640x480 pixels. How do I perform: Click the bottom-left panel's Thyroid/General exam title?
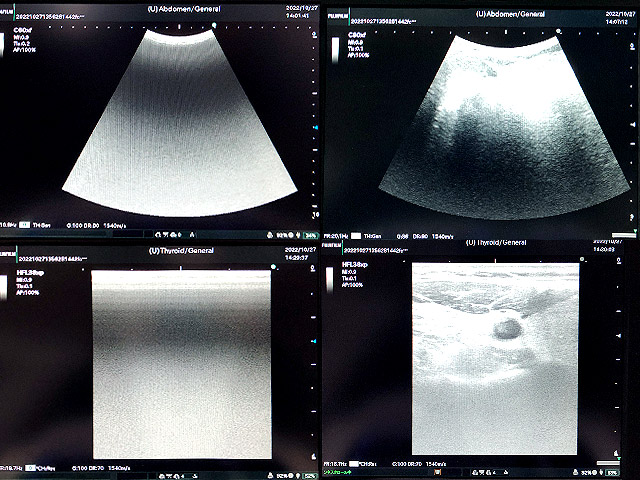181,250
